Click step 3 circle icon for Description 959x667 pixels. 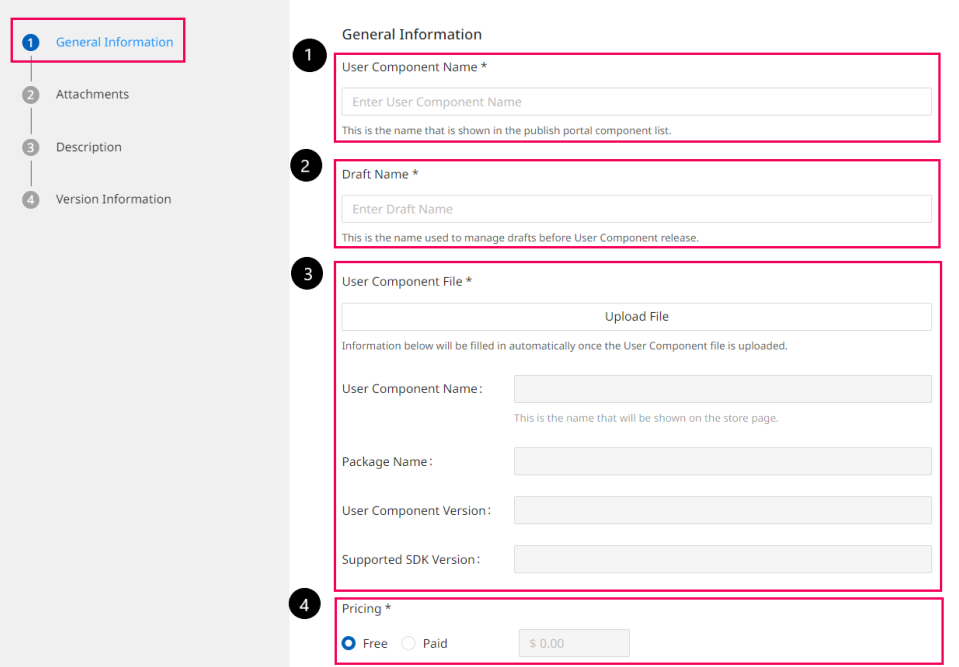click(31, 147)
